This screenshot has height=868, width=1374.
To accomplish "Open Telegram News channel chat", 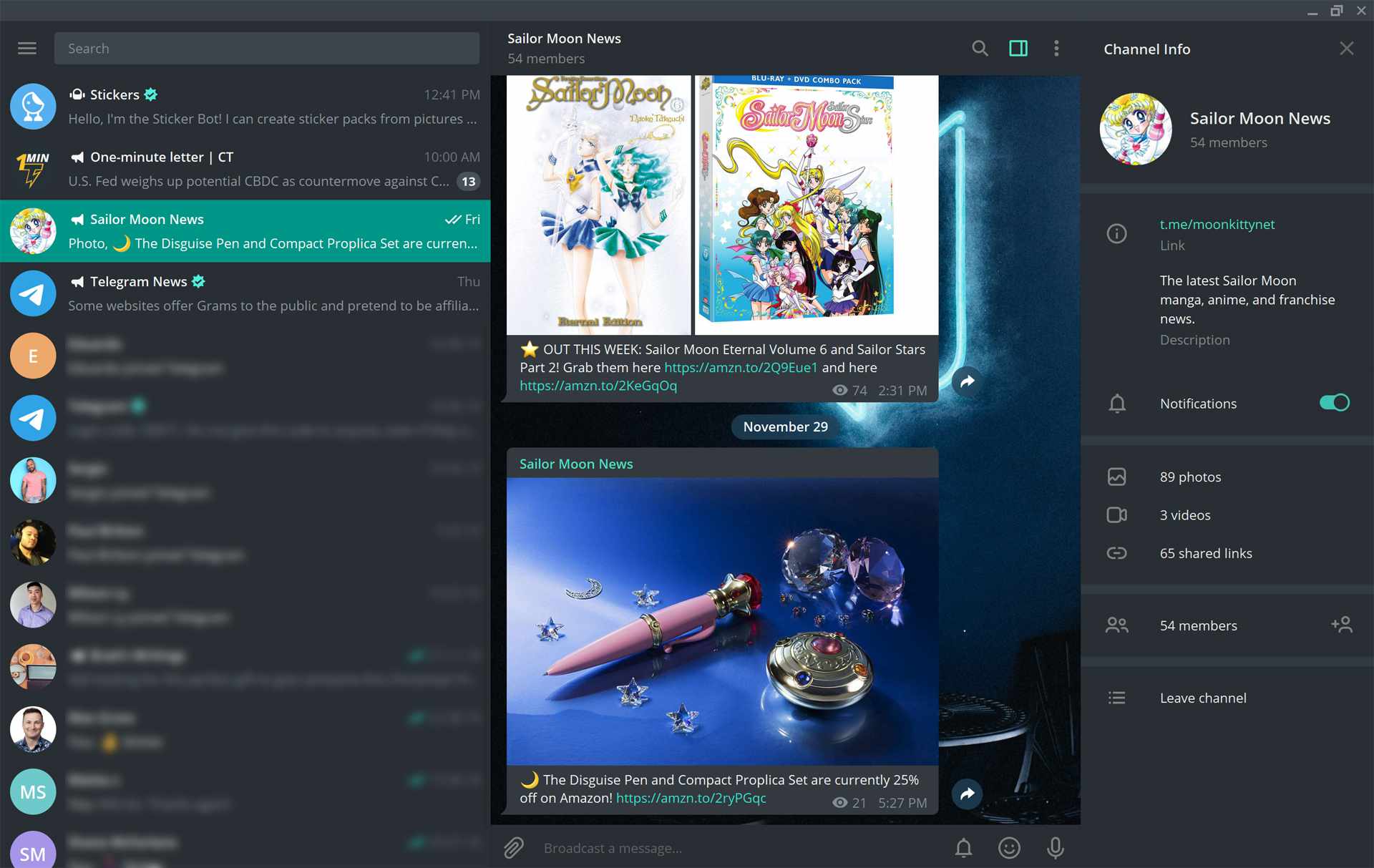I will (x=245, y=293).
